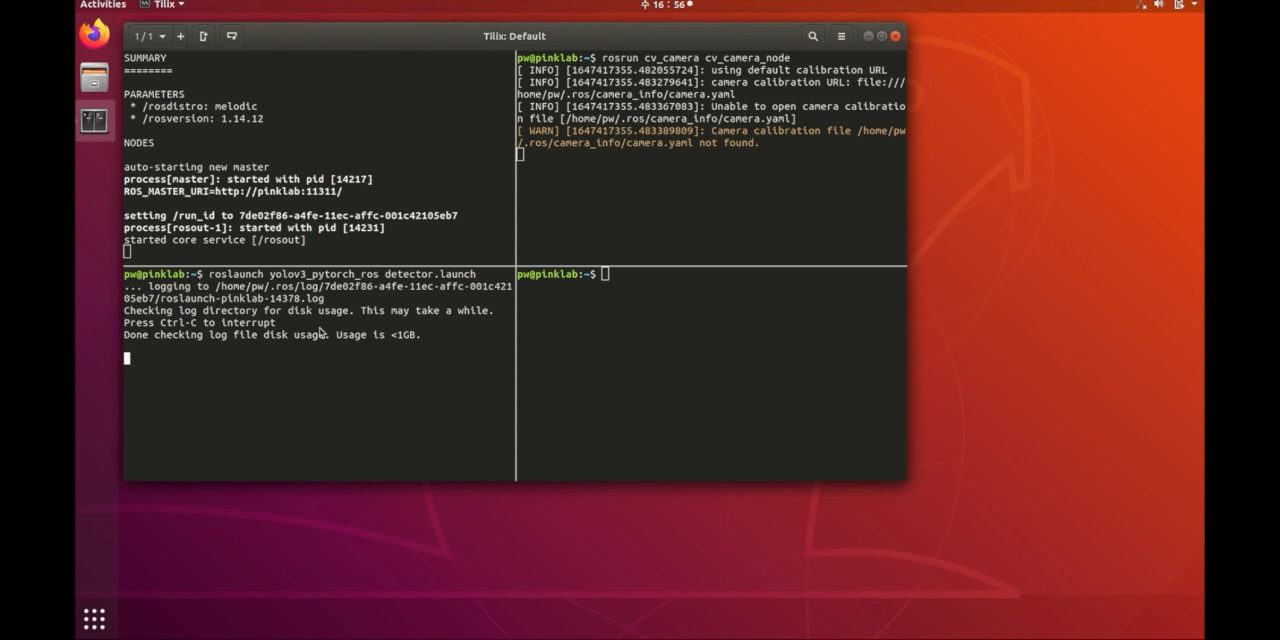Click the 'using default calibration URL' INFO line
Viewport: 1280px width, 640px height.
tap(702, 70)
